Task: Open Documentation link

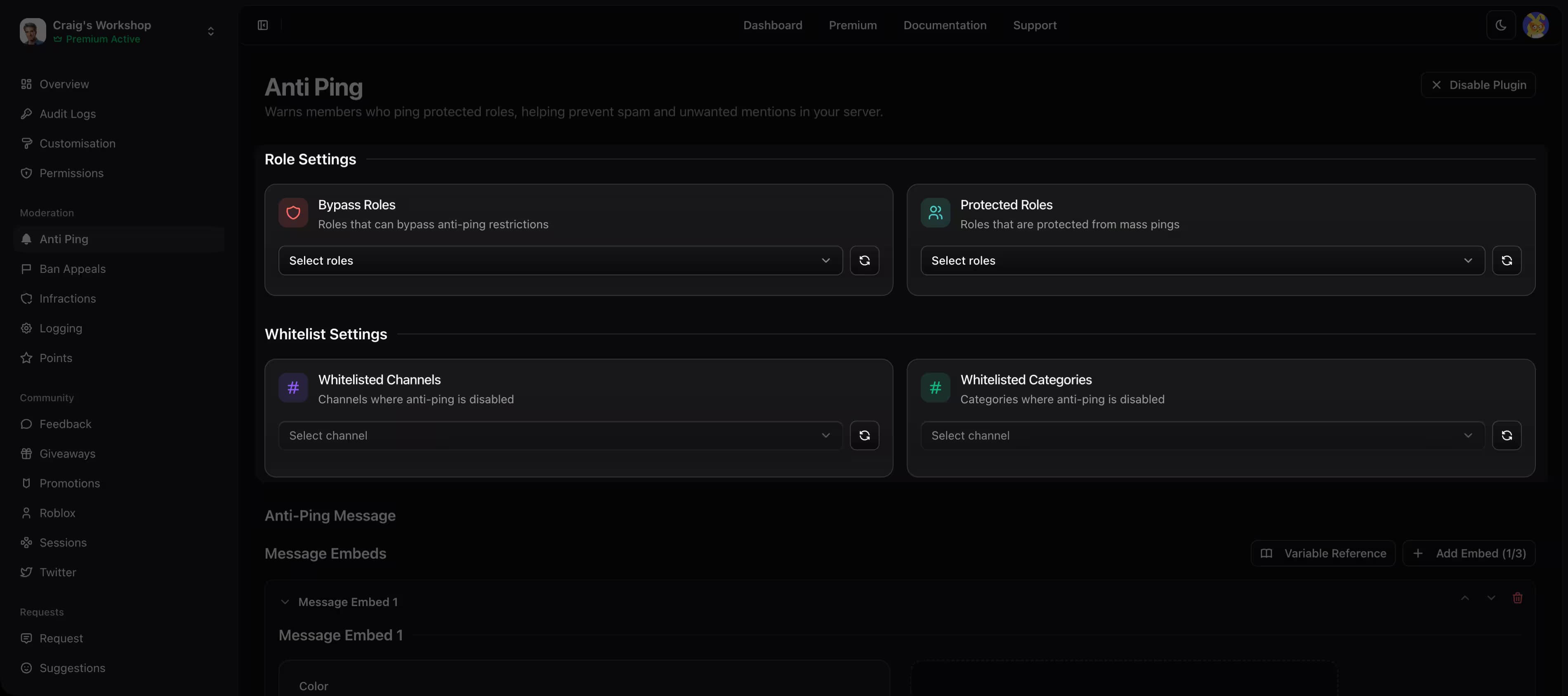Action: [945, 25]
